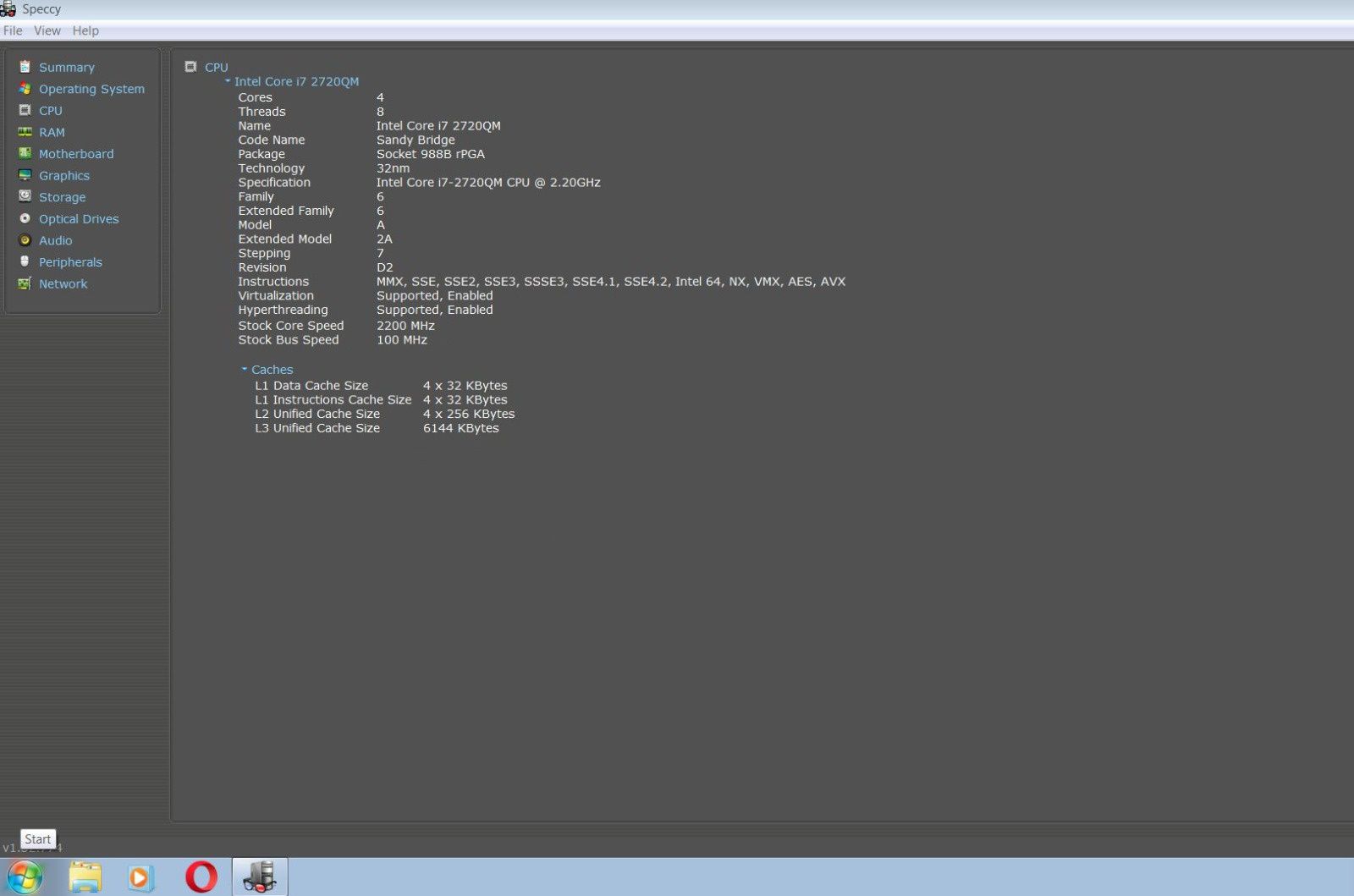Click the Audio speaker icon
Screen dimensions: 1354x896
[x=25, y=240]
